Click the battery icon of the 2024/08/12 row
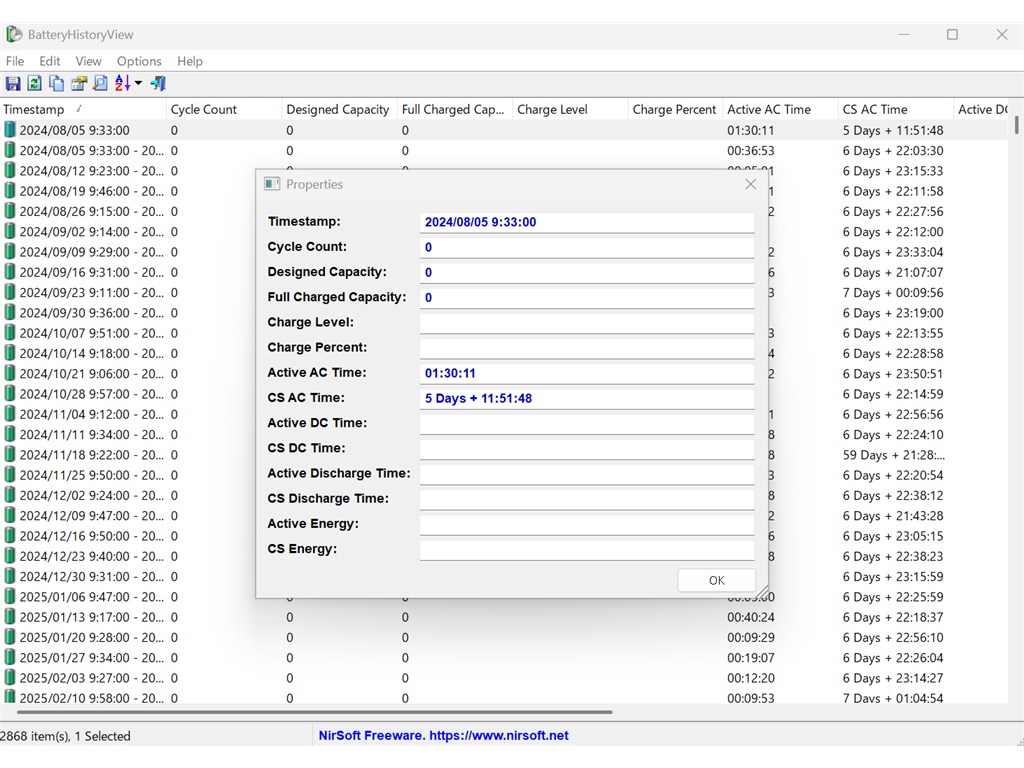This screenshot has height=768, width=1024. 10,171
